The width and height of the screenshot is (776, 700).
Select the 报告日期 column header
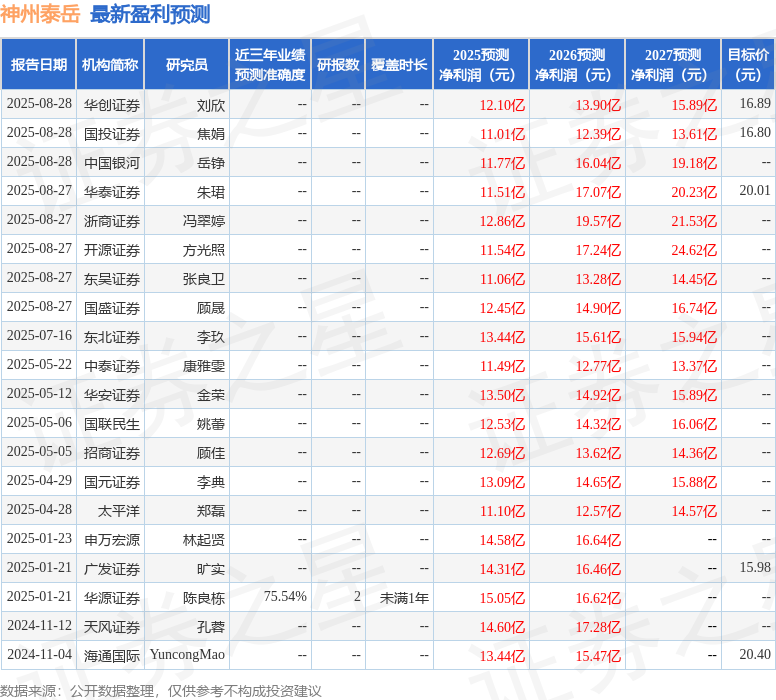click(39, 64)
